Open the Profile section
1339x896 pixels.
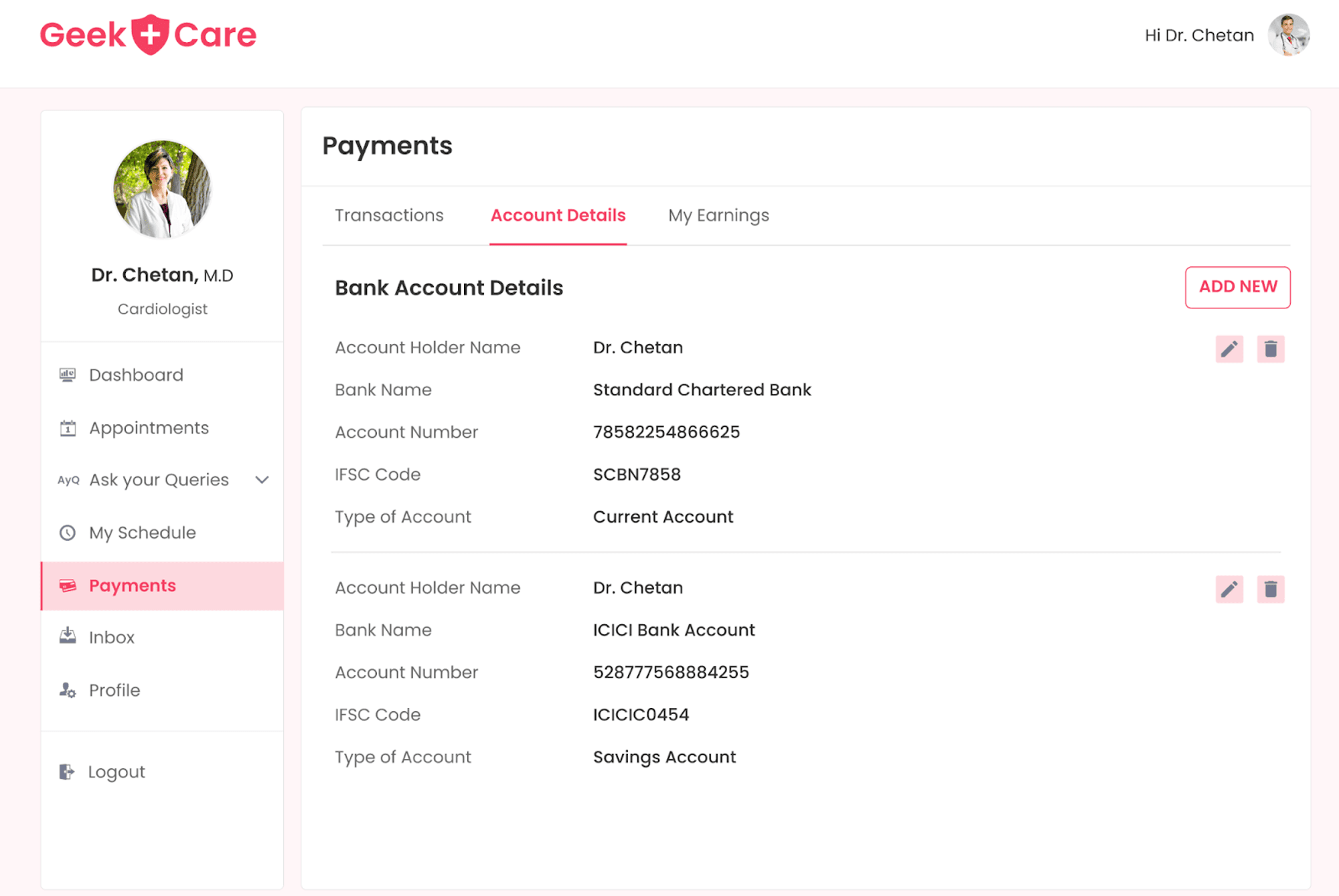[113, 690]
